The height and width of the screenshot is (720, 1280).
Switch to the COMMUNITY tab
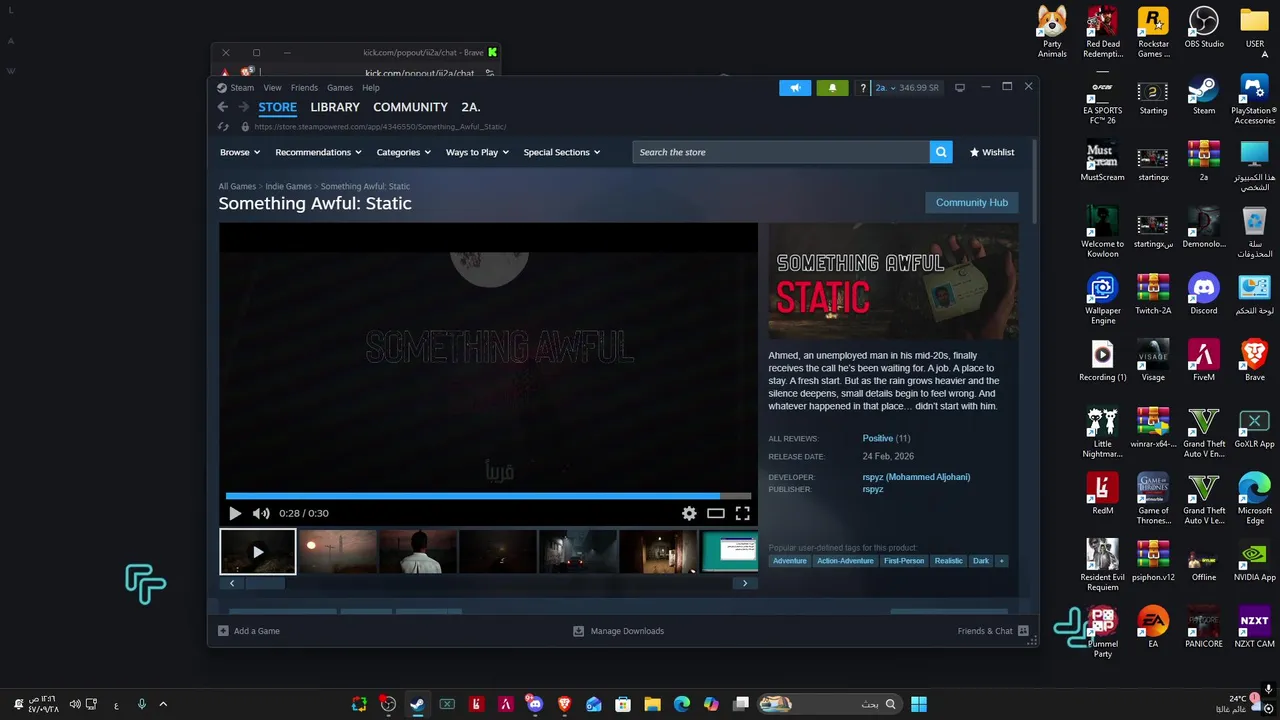[410, 107]
